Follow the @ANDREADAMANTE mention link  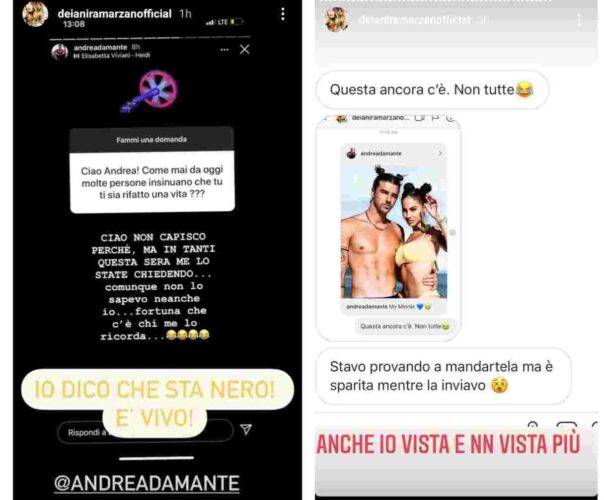[147, 483]
